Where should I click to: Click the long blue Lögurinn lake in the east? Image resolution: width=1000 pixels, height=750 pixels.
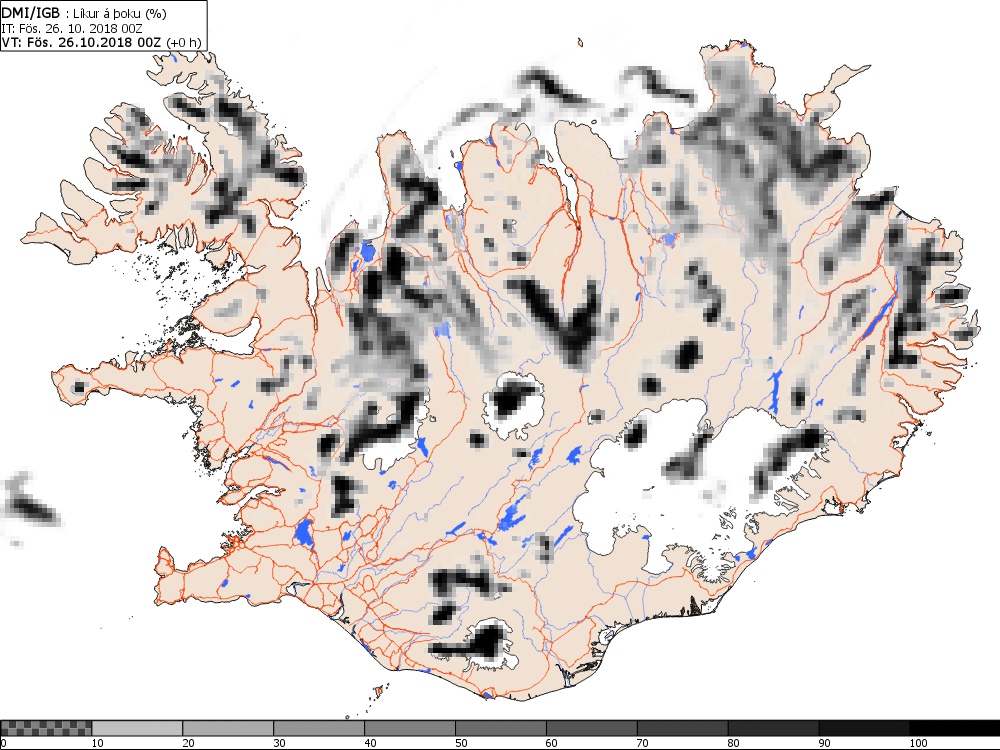(x=879, y=316)
